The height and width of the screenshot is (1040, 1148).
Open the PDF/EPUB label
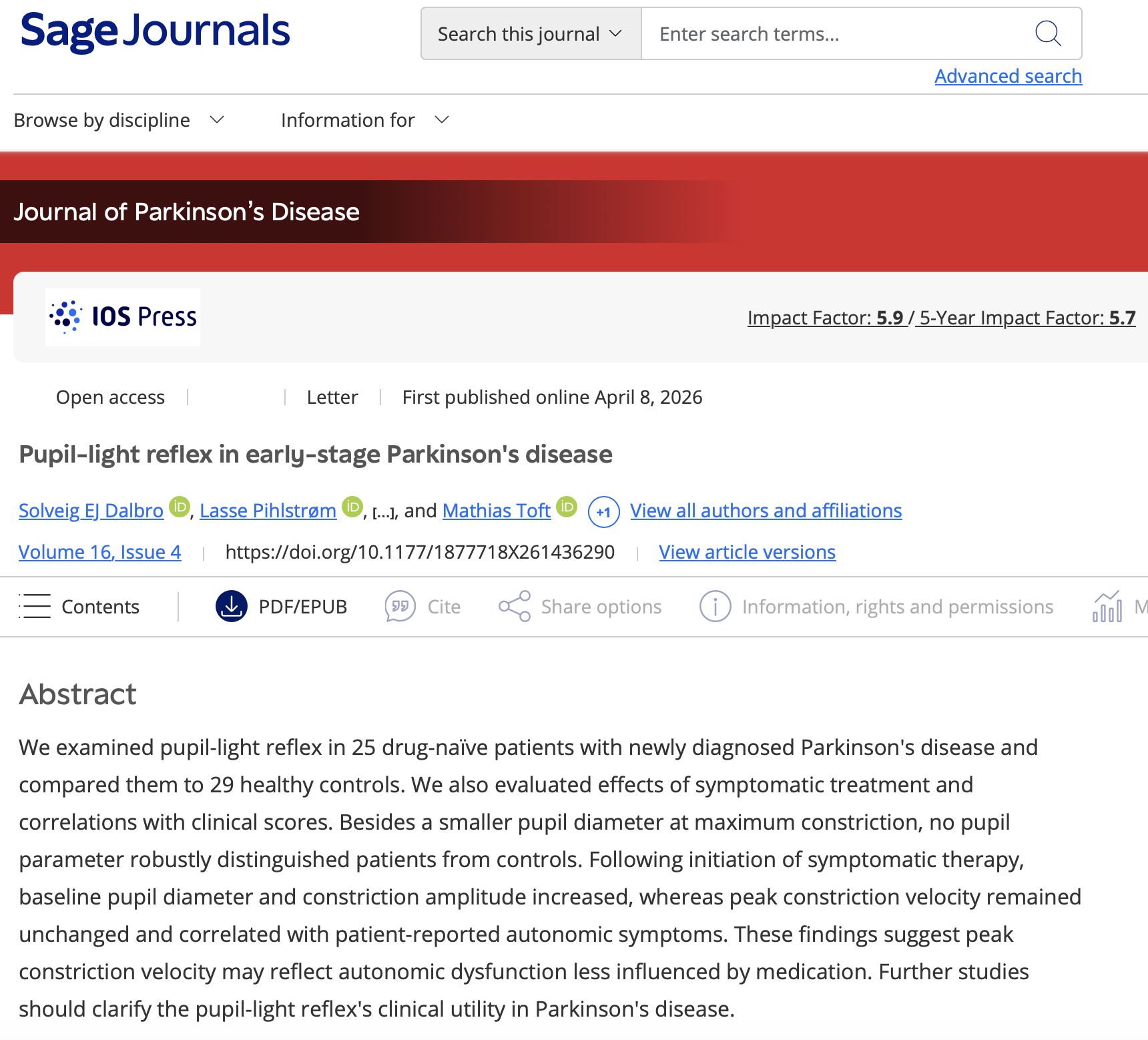point(303,607)
